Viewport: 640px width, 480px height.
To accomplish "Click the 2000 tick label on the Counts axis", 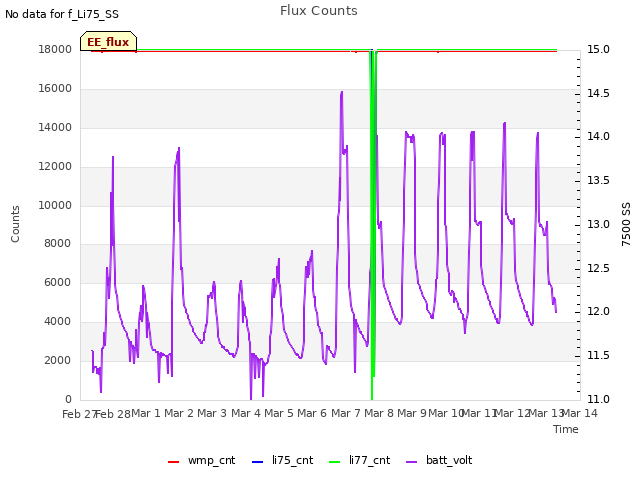I will click(58, 360).
